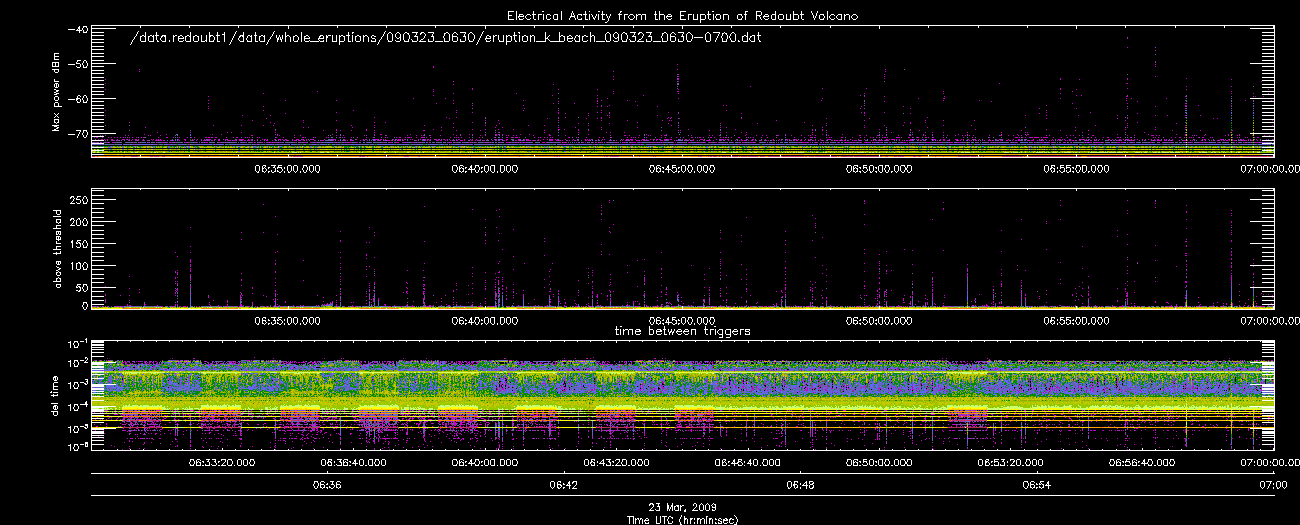Click the 06:55:00.000 label under Max power panel

click(x=1077, y=169)
